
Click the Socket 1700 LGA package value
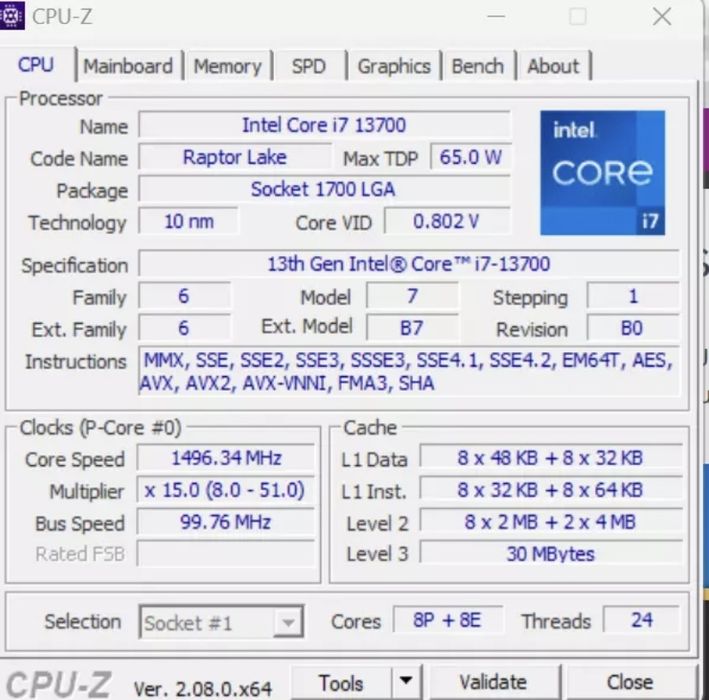(x=325, y=189)
